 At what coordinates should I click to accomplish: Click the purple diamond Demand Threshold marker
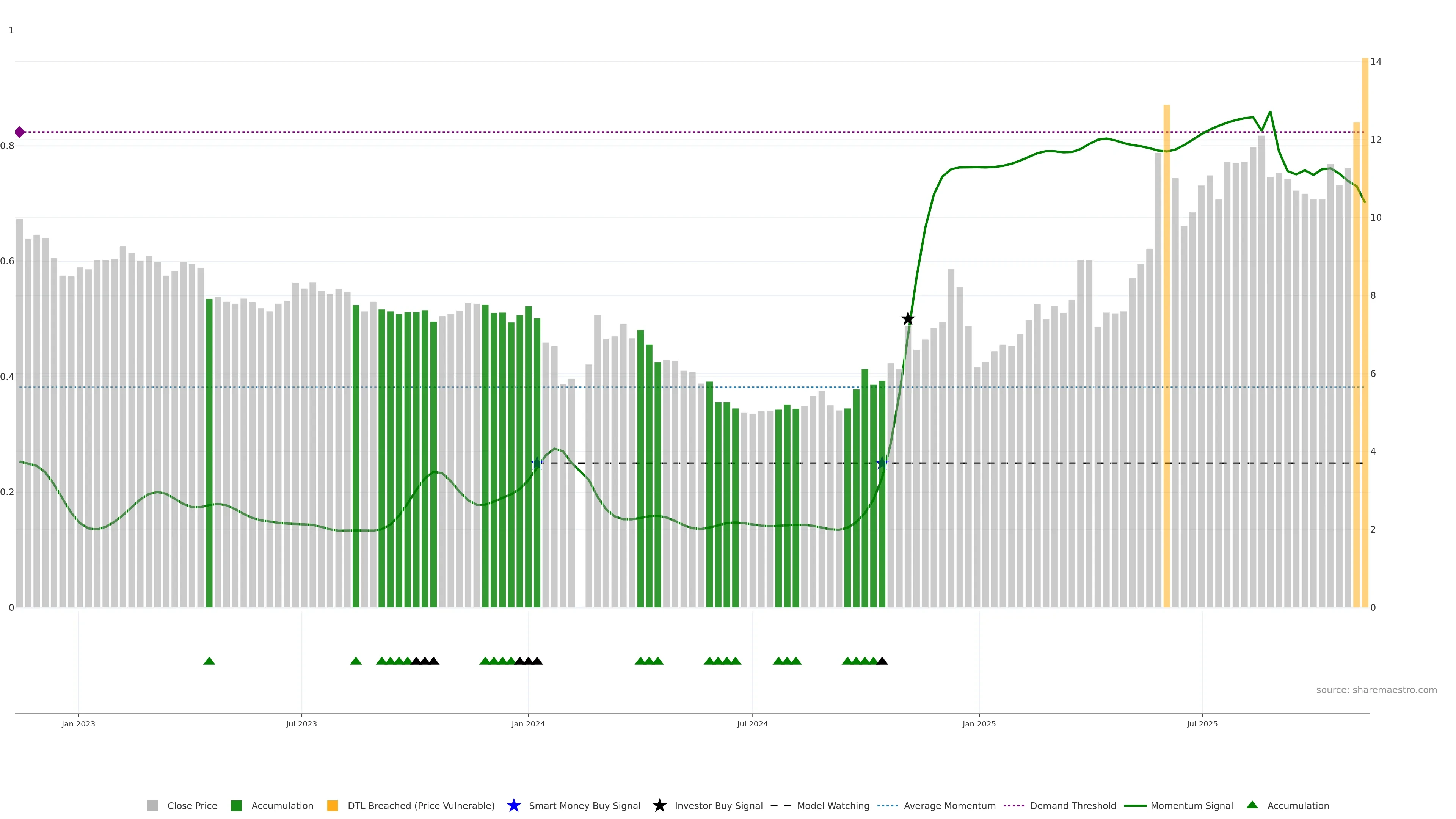(20, 132)
